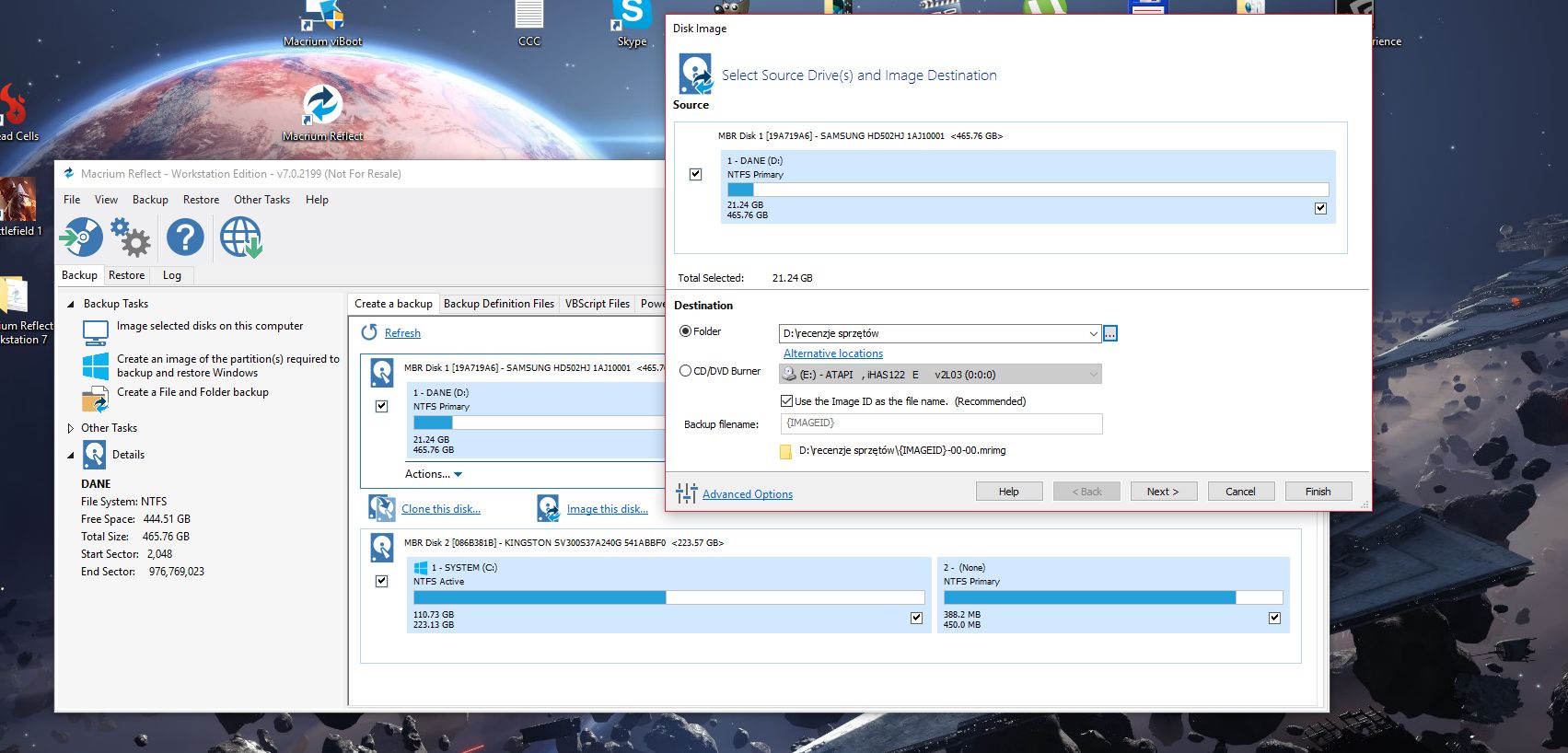Click the SYSTEM (C:) partition usage bar
Screen dimensions: 1568x753
(x=668, y=597)
